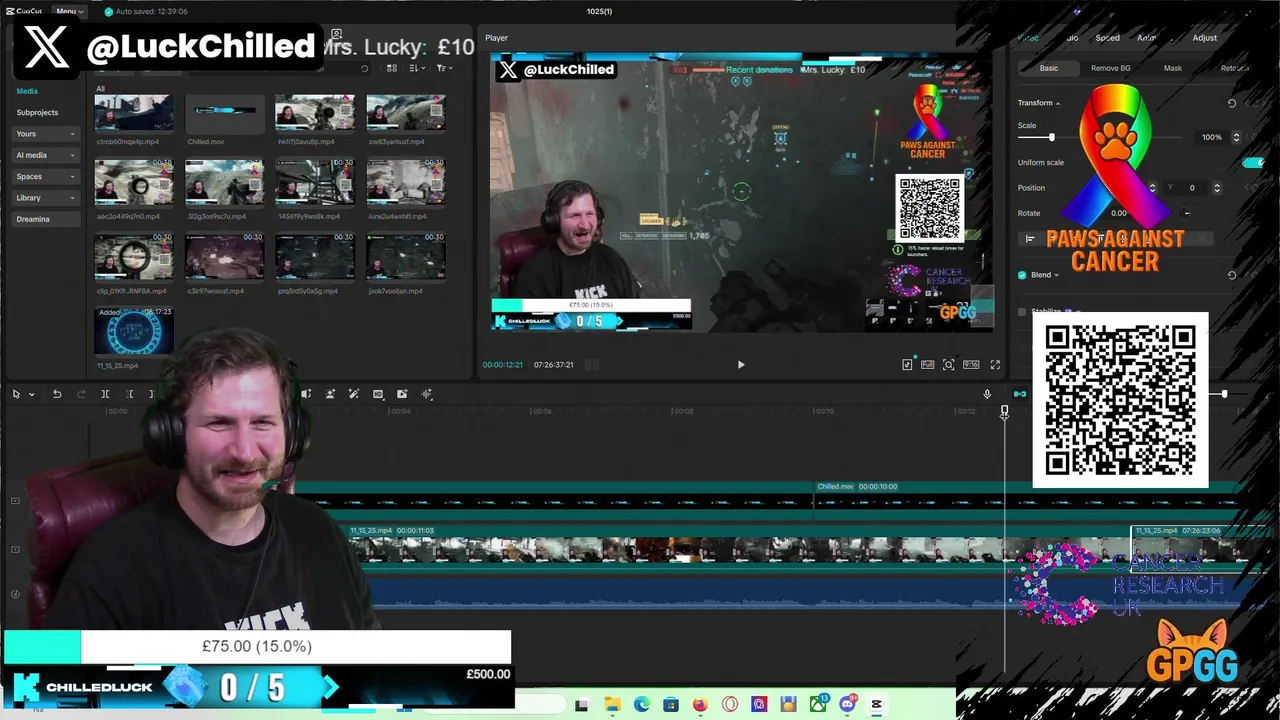1280x720 pixels.
Task: Reset the Blend settings
Action: (x=1232, y=275)
